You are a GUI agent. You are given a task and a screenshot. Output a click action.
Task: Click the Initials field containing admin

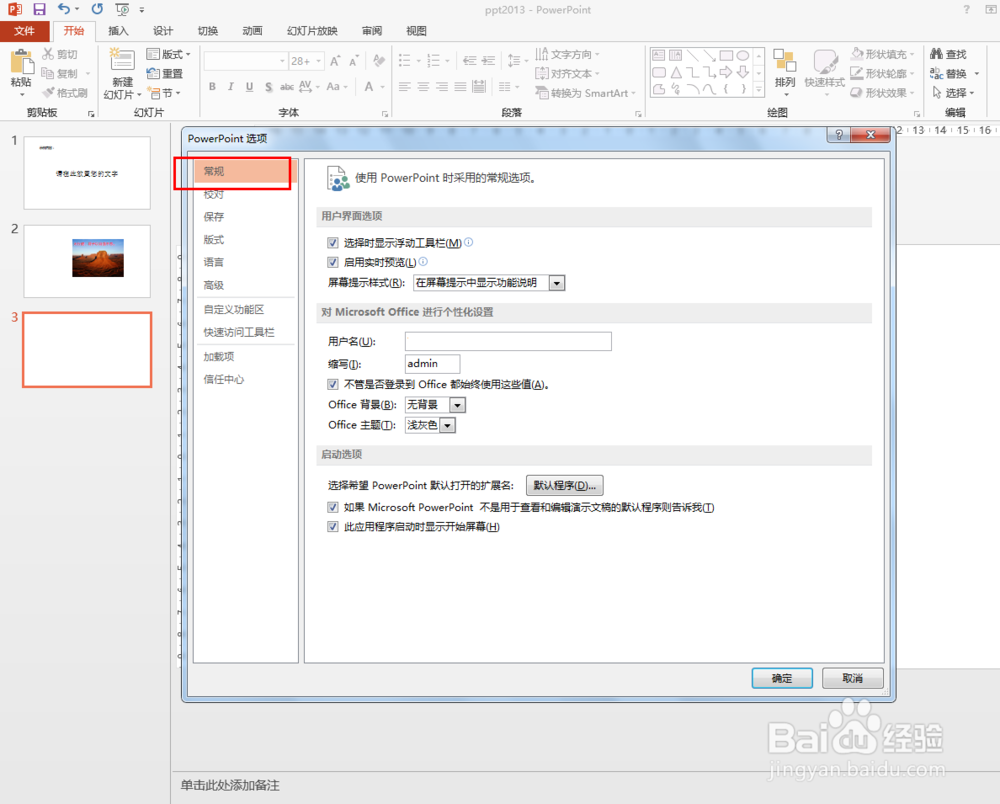[x=432, y=364]
